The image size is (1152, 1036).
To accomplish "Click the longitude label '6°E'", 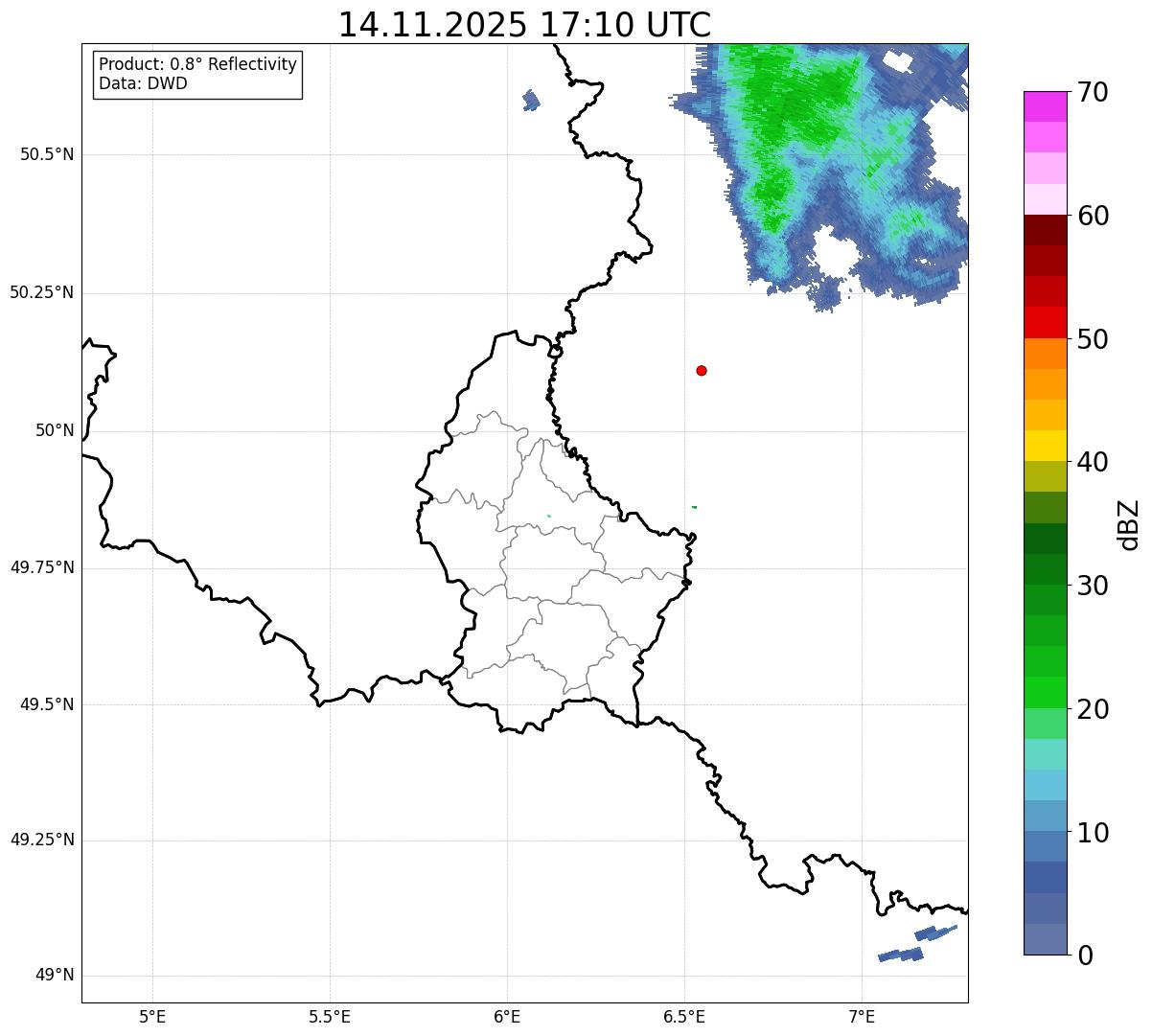I will pyautogui.click(x=507, y=1016).
